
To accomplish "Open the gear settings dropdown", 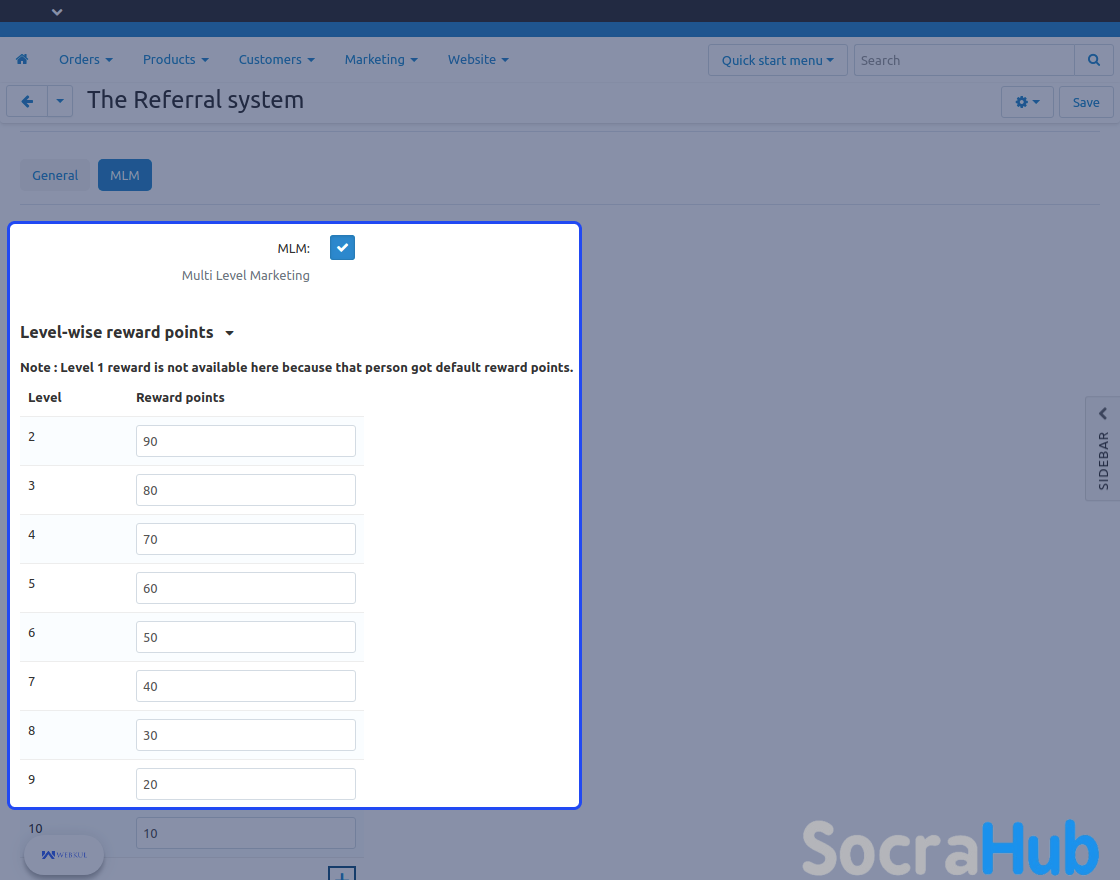I will pyautogui.click(x=1027, y=102).
